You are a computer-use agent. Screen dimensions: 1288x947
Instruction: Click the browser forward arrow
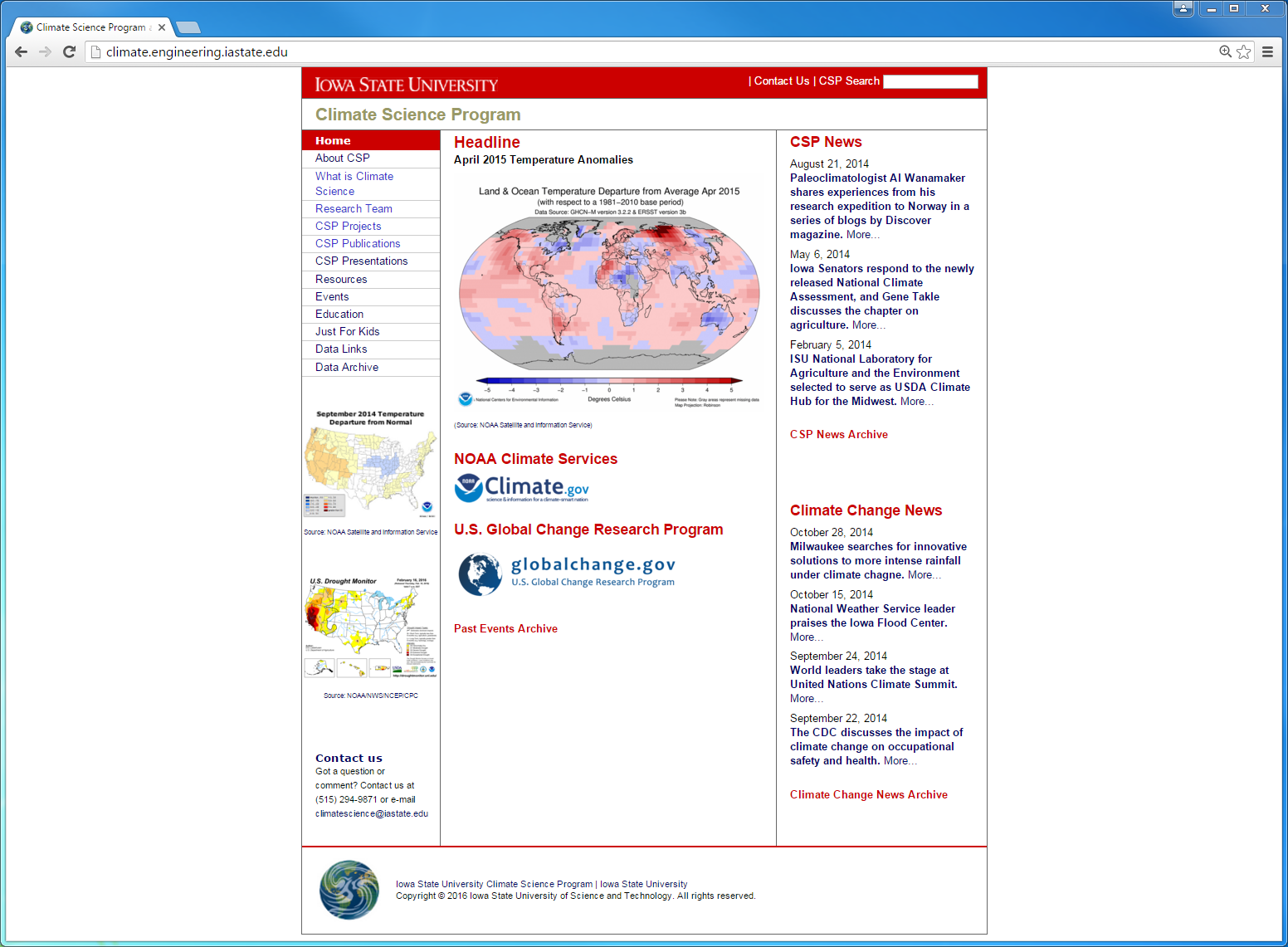coord(46,51)
